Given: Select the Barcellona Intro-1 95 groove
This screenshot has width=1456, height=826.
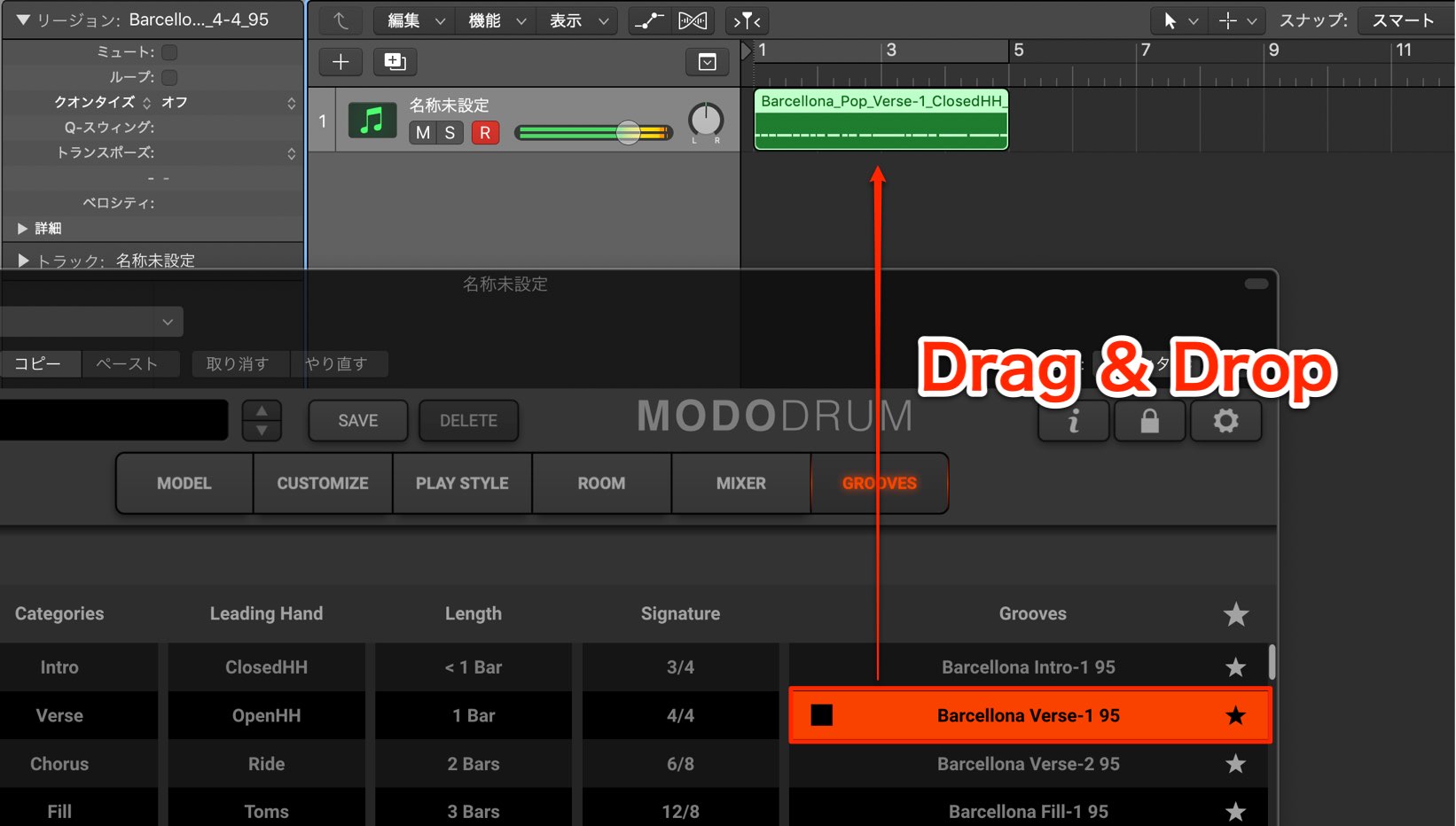Looking at the screenshot, I should click(x=1028, y=667).
